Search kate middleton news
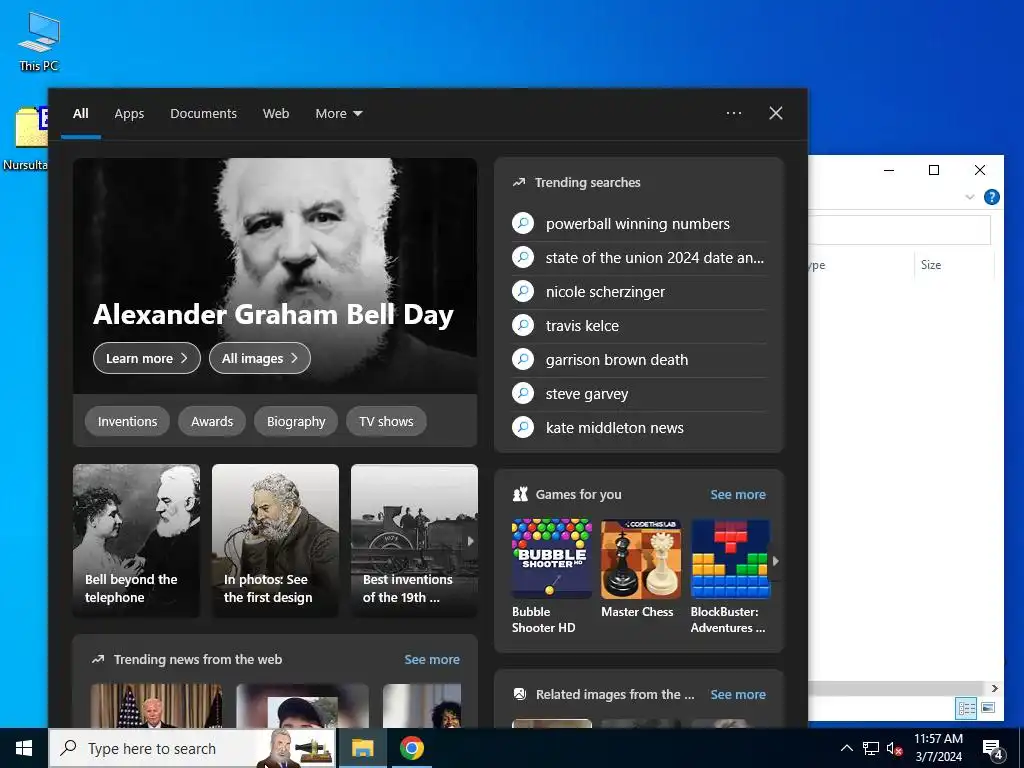The image size is (1024, 768). click(x=638, y=428)
